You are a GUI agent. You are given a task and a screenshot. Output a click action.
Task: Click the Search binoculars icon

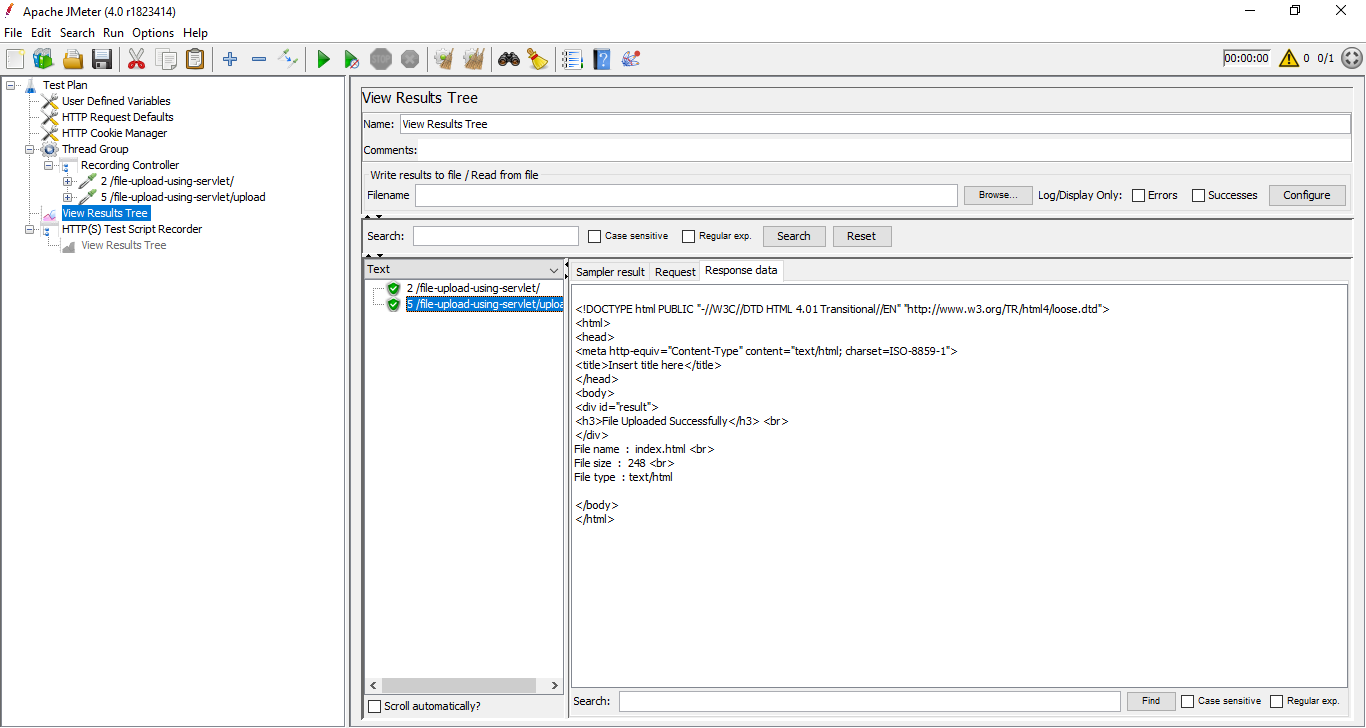pyautogui.click(x=509, y=59)
